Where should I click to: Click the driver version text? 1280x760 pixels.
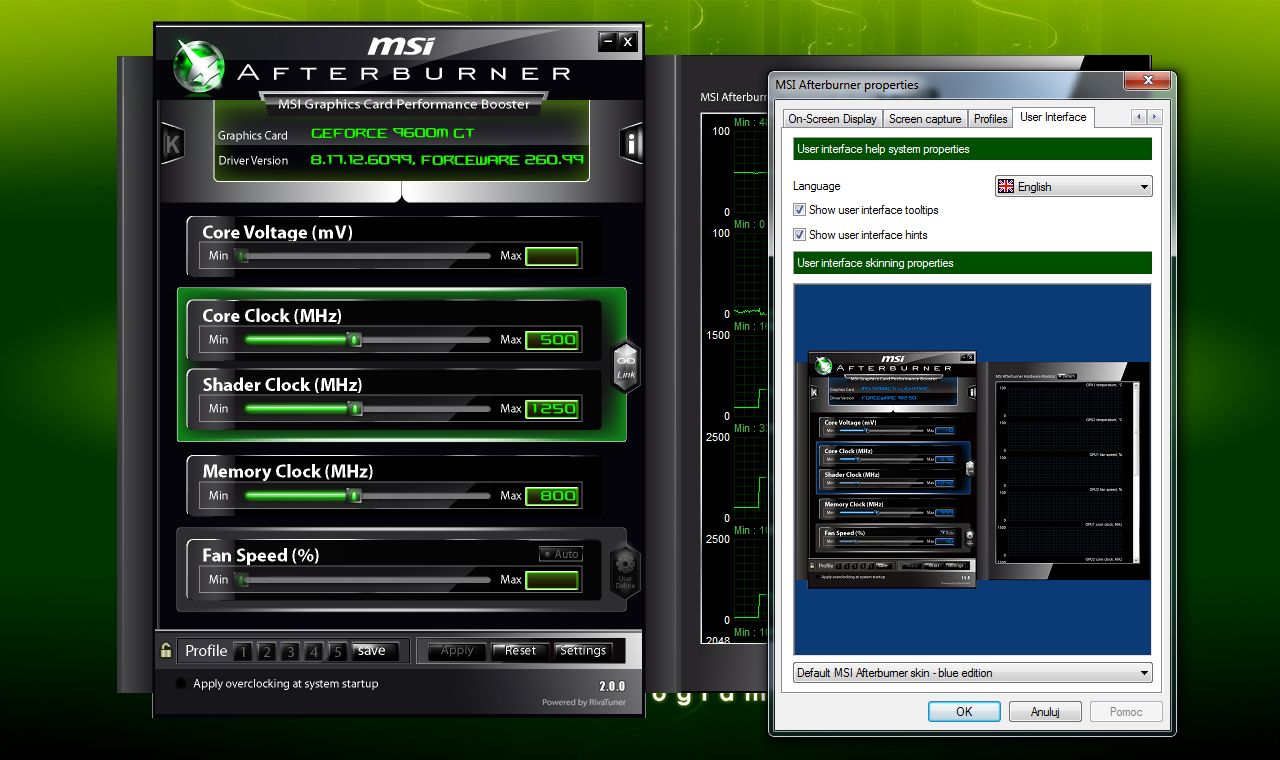pos(447,160)
